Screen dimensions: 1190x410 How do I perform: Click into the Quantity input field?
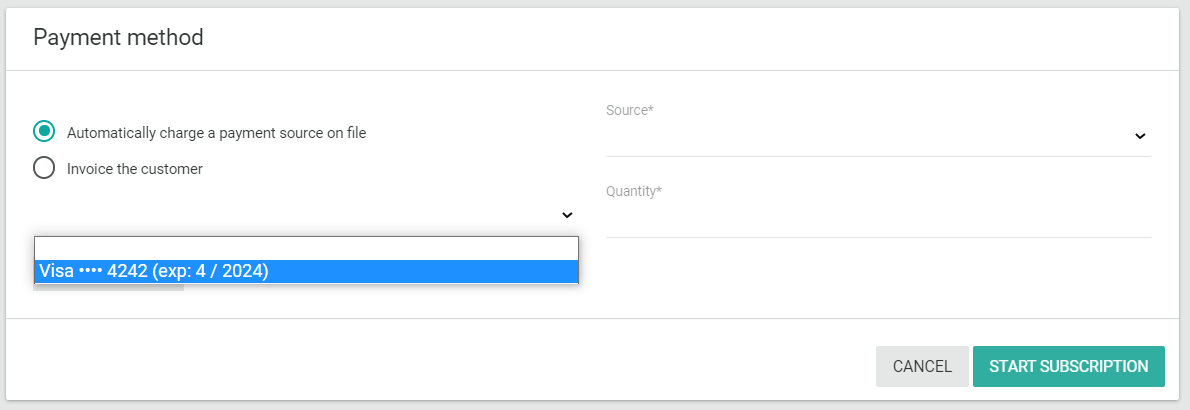pos(878,219)
